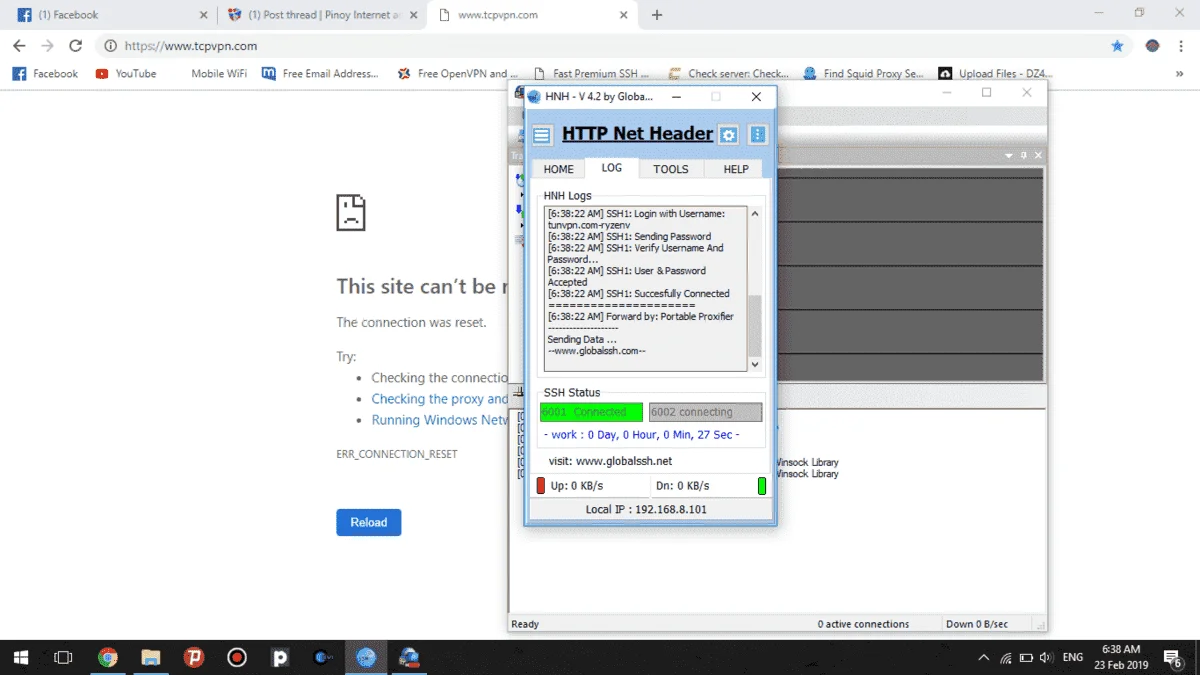1200x675 pixels.
Task: Open the Free Email Address bookmark
Action: tap(320, 73)
